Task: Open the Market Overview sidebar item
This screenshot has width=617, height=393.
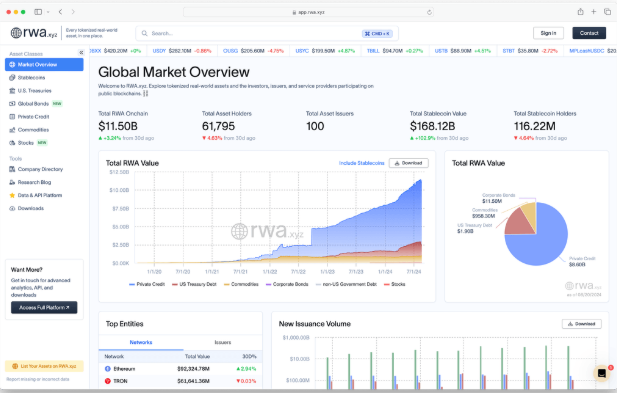Action: 44,65
